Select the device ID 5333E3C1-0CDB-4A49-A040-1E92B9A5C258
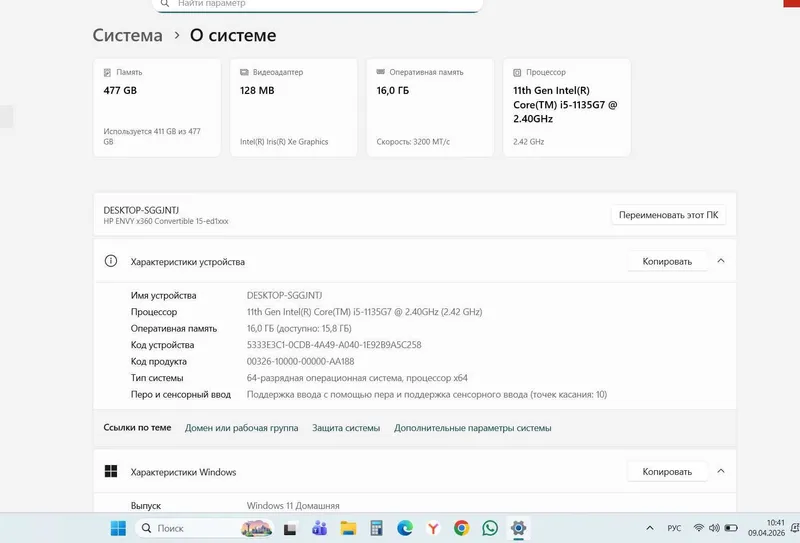 (334, 344)
